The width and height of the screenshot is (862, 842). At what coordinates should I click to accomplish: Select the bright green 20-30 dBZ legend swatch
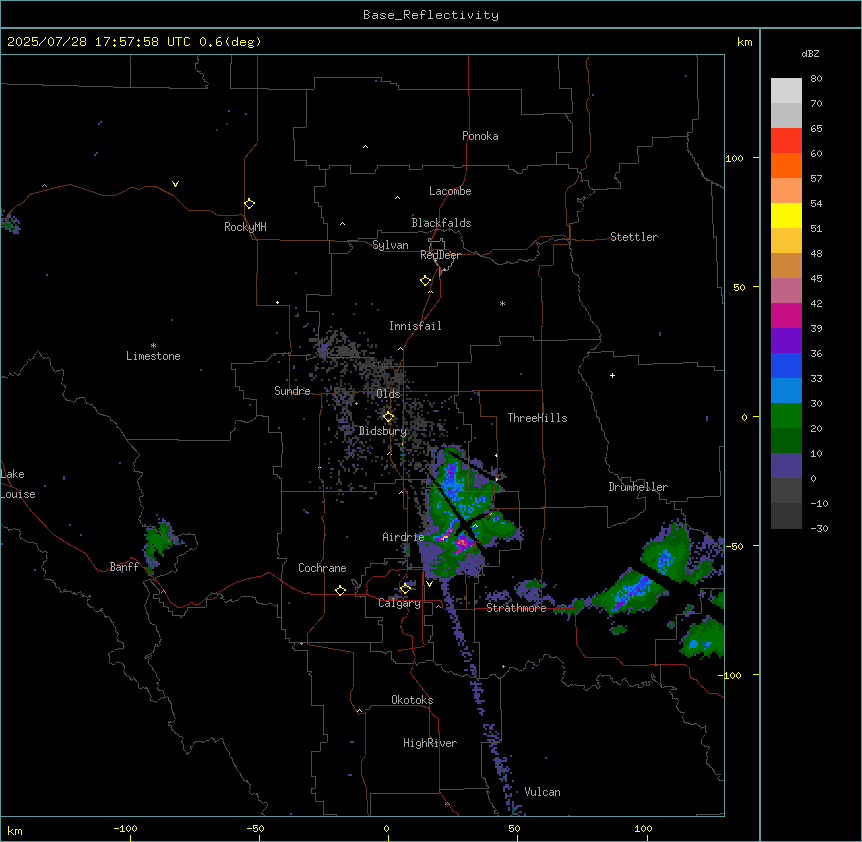(x=786, y=416)
